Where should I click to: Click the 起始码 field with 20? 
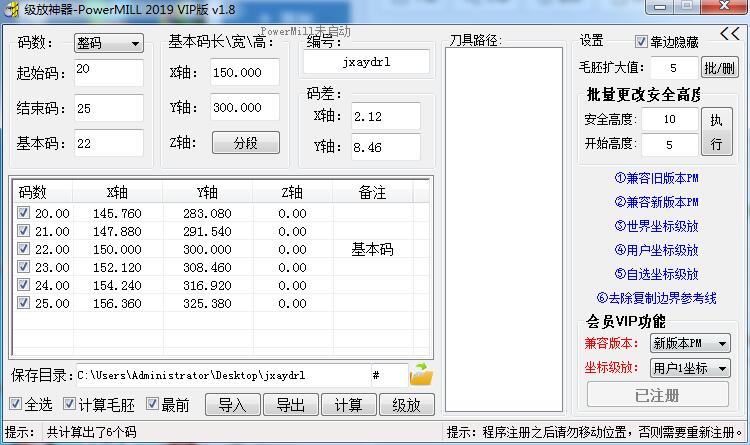click(x=109, y=73)
